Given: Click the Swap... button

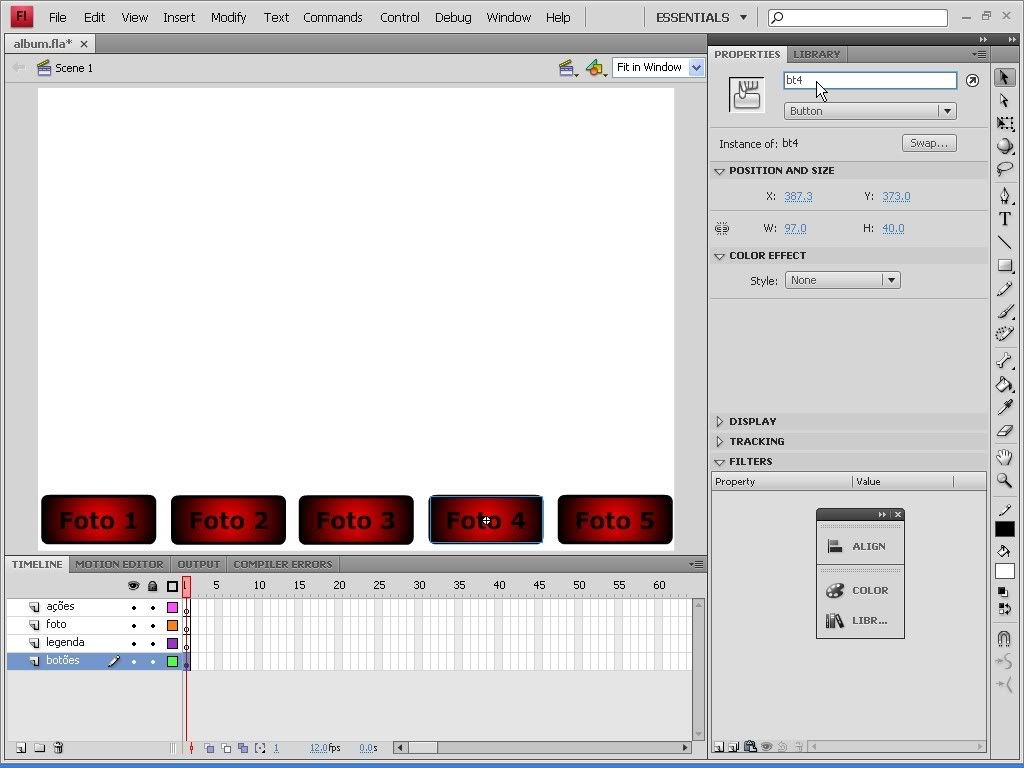Looking at the screenshot, I should pos(928,143).
